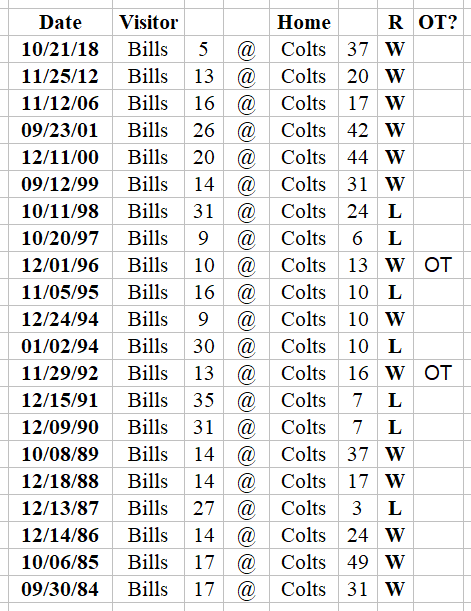Viewport: 471px width, 611px height.
Task: Click the date cell 10/21/18
Action: [x=60, y=49]
